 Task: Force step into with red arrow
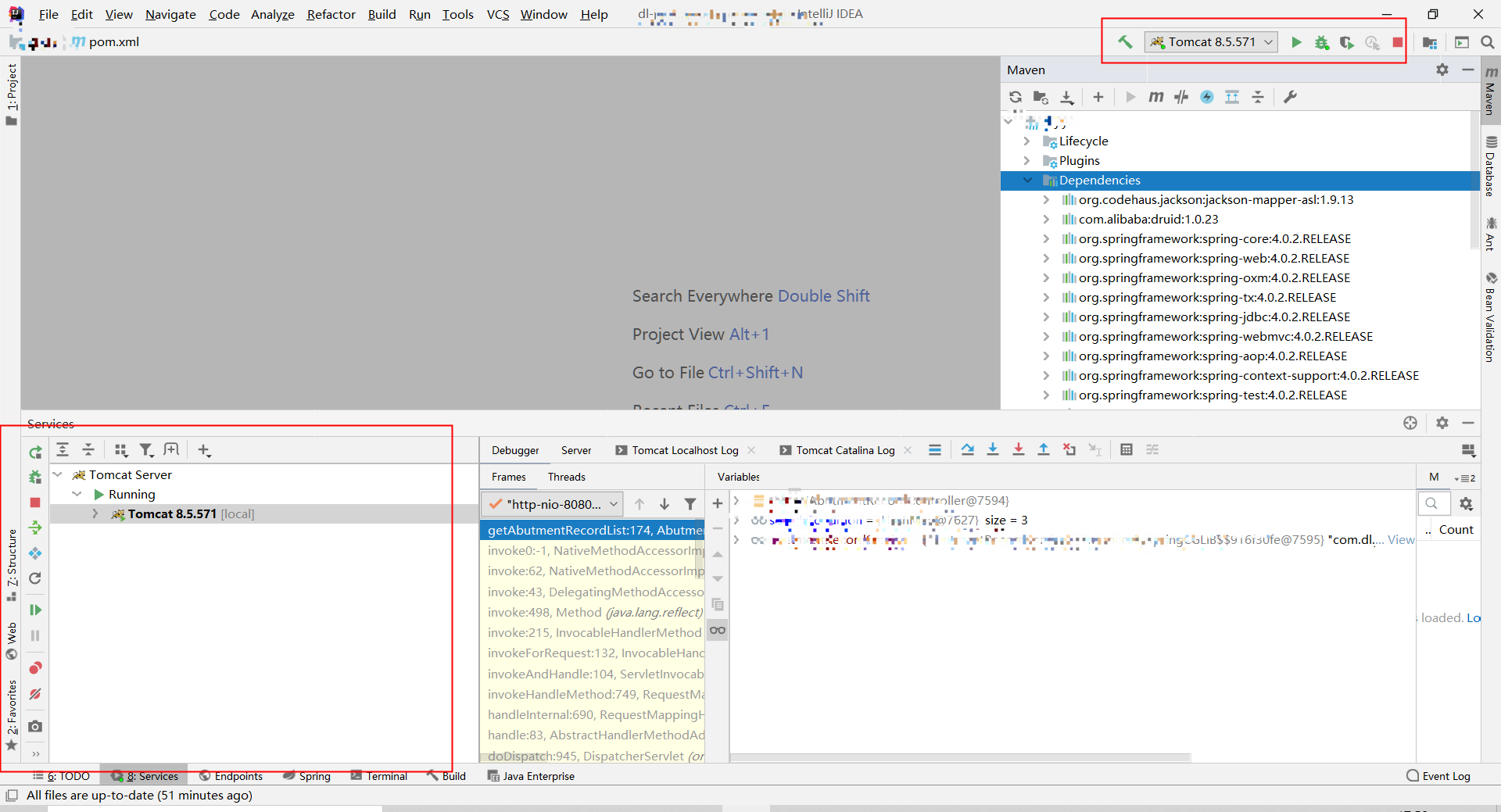click(x=1019, y=449)
